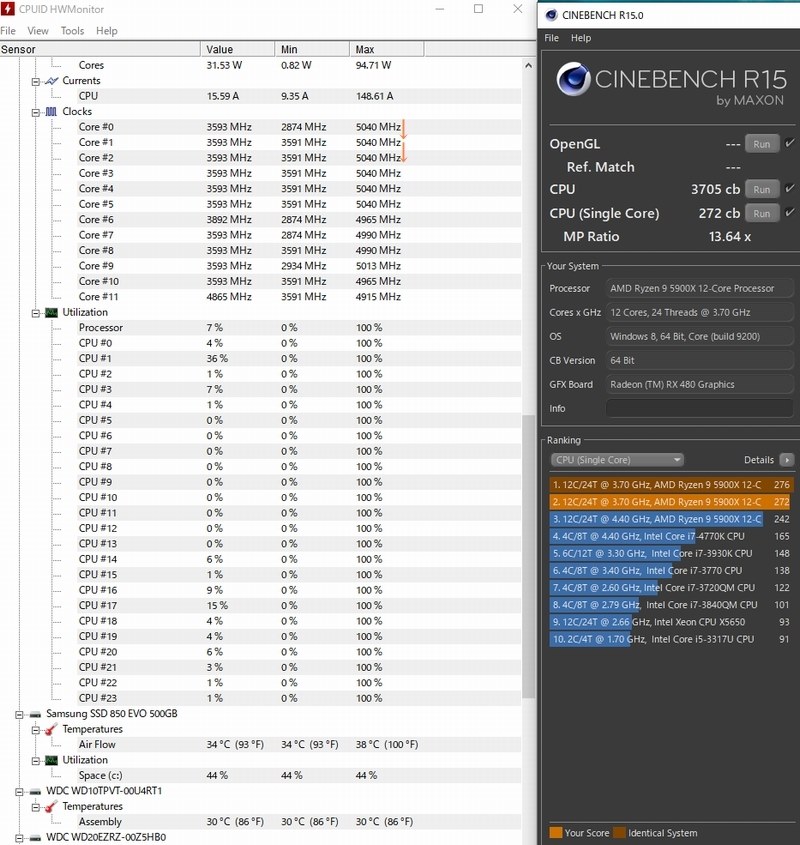Image resolution: width=800 pixels, height=845 pixels.
Task: Collapse Samsung SSD Temperatures node
Action: [x=36, y=731]
